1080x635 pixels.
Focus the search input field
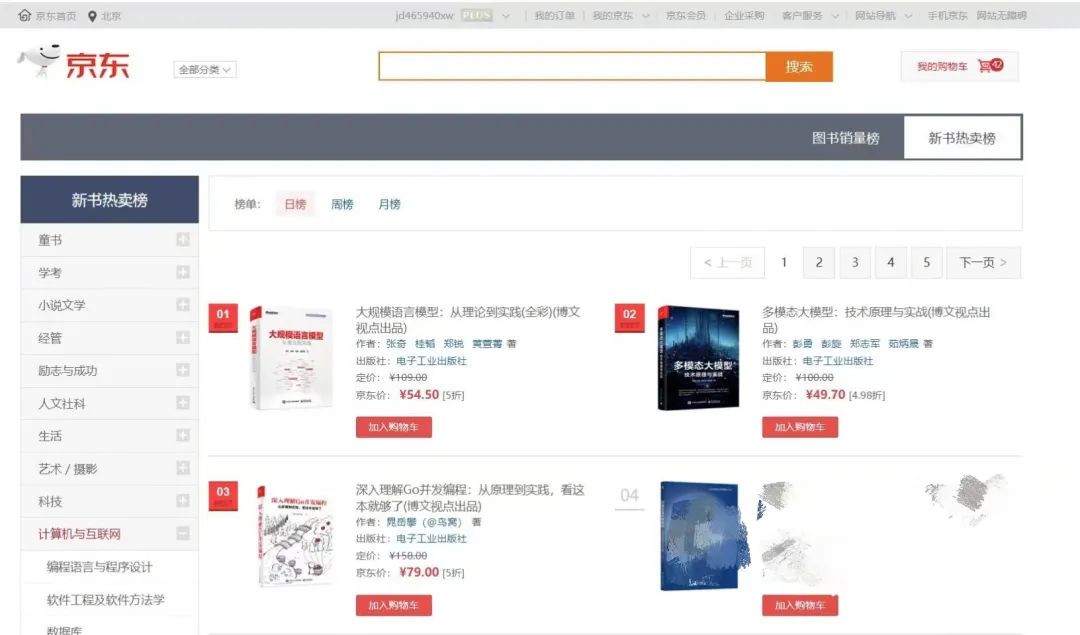click(572, 66)
